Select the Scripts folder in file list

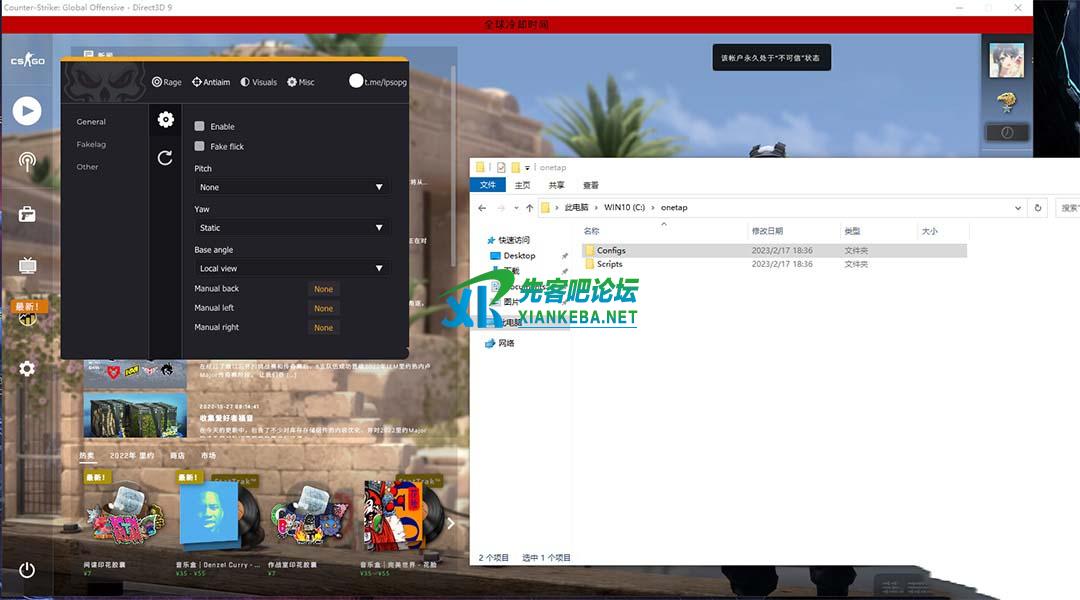pos(609,264)
